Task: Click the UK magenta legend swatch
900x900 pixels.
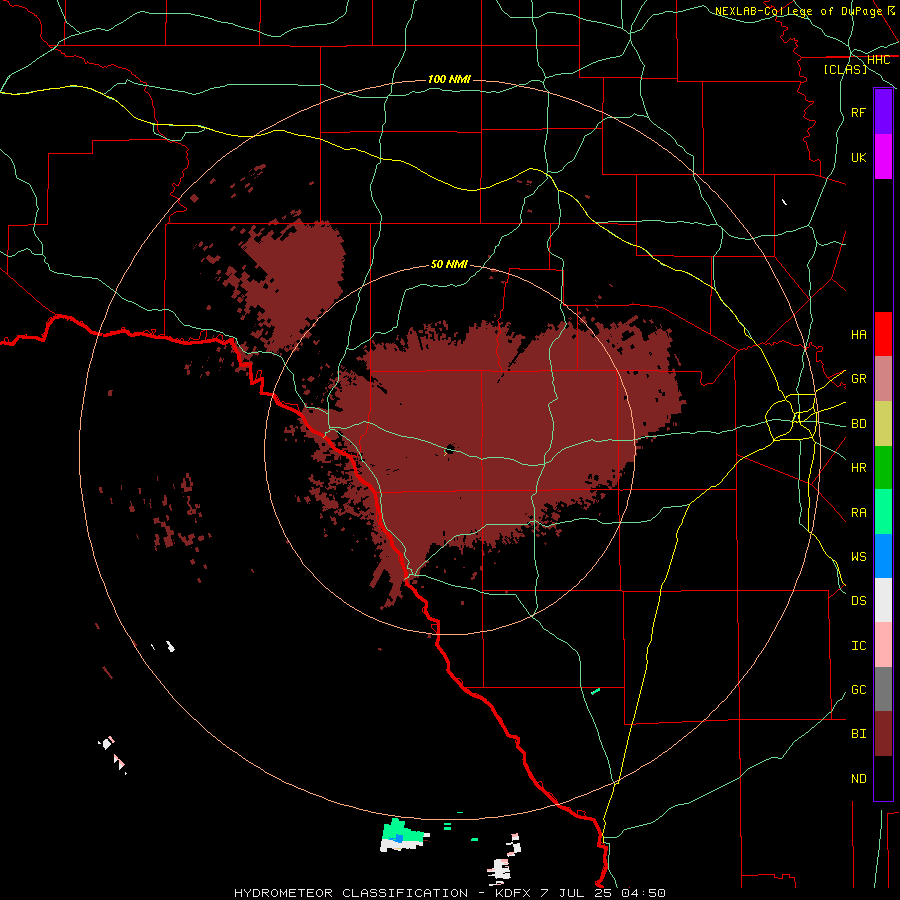Action: (x=883, y=157)
